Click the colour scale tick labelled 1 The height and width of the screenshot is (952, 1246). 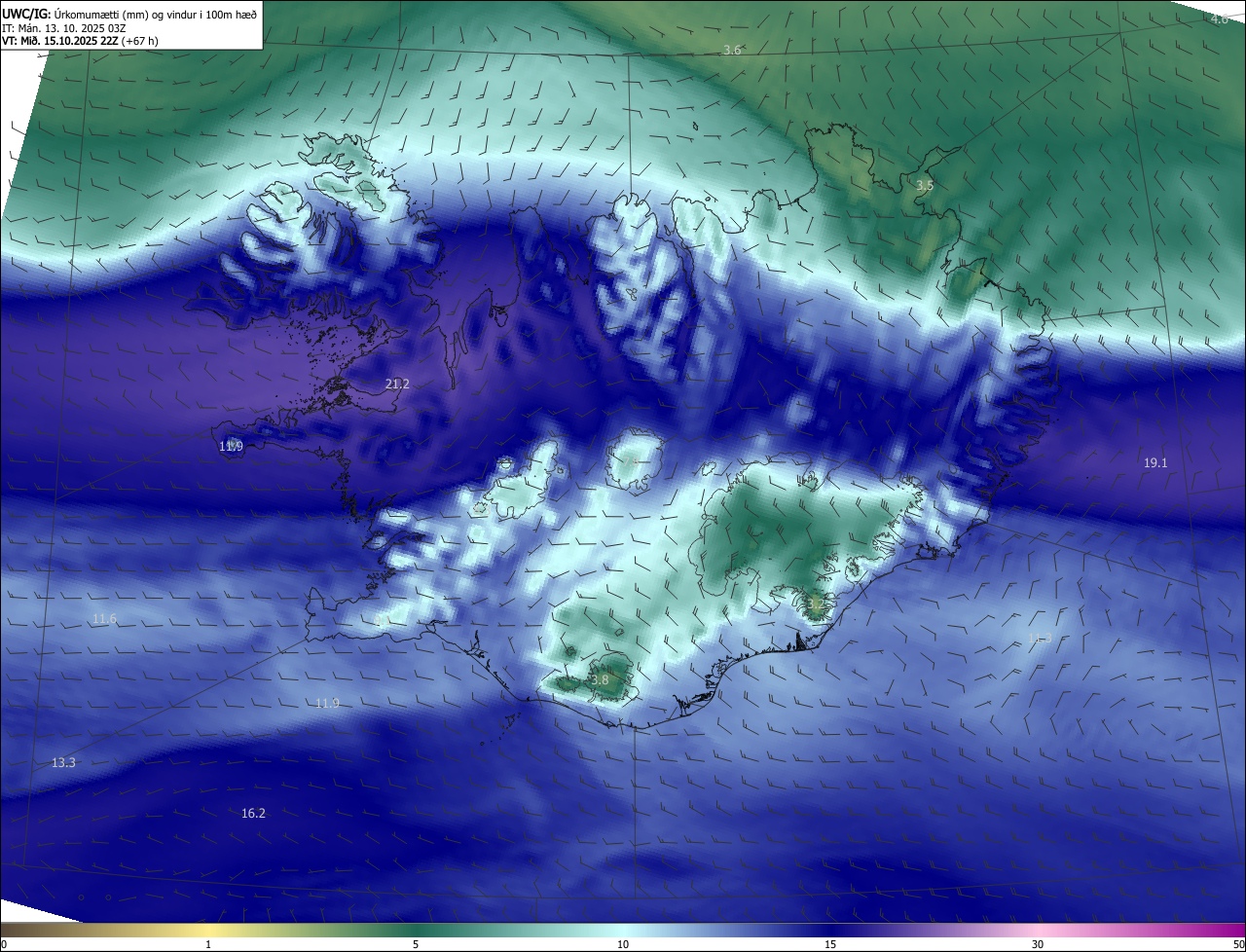click(208, 944)
